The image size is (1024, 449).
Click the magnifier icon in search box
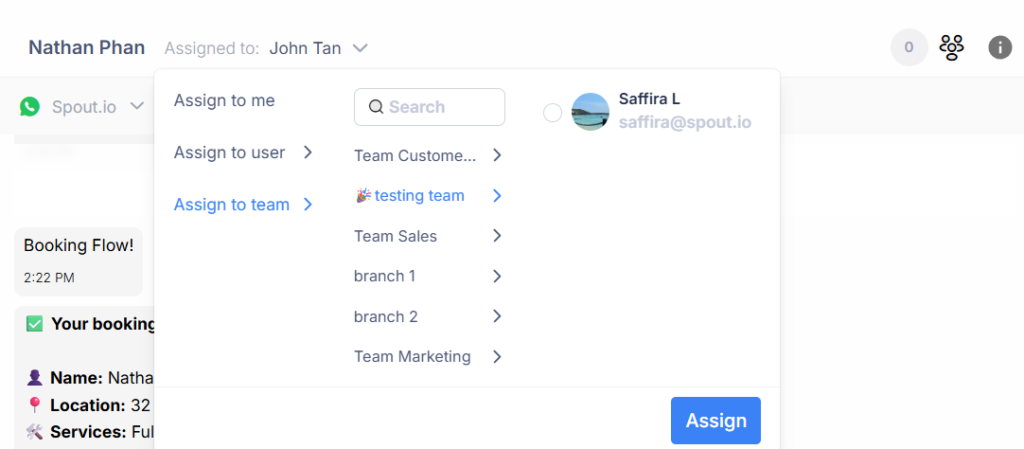point(376,107)
